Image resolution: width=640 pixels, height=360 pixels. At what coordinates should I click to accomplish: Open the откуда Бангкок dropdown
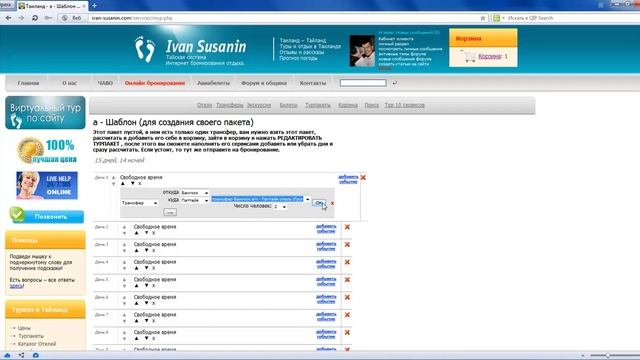point(195,193)
